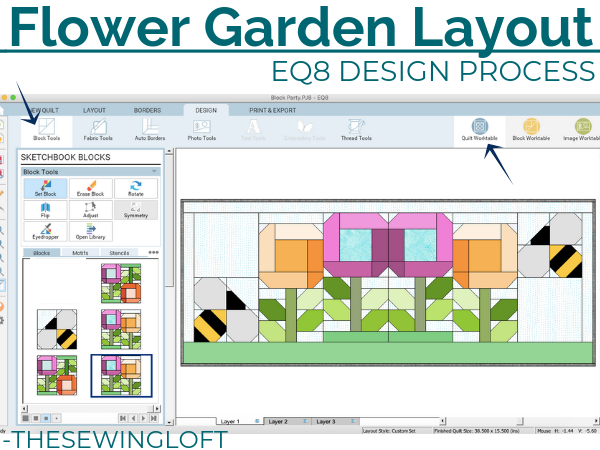Select the Flip block tool
600x450 pixels.
point(46,210)
